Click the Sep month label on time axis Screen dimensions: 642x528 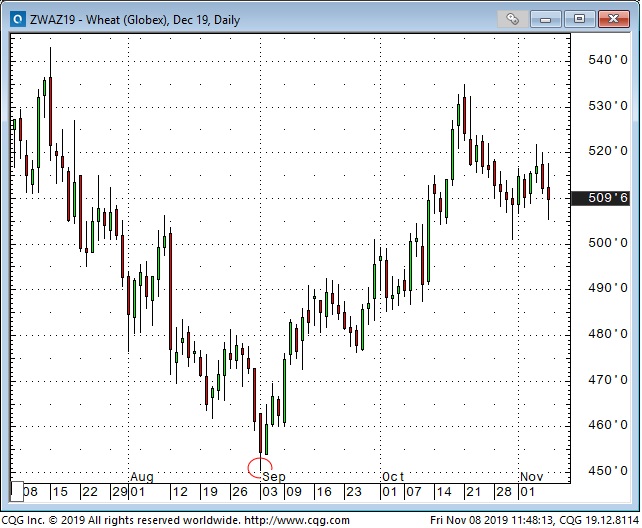(x=274, y=477)
